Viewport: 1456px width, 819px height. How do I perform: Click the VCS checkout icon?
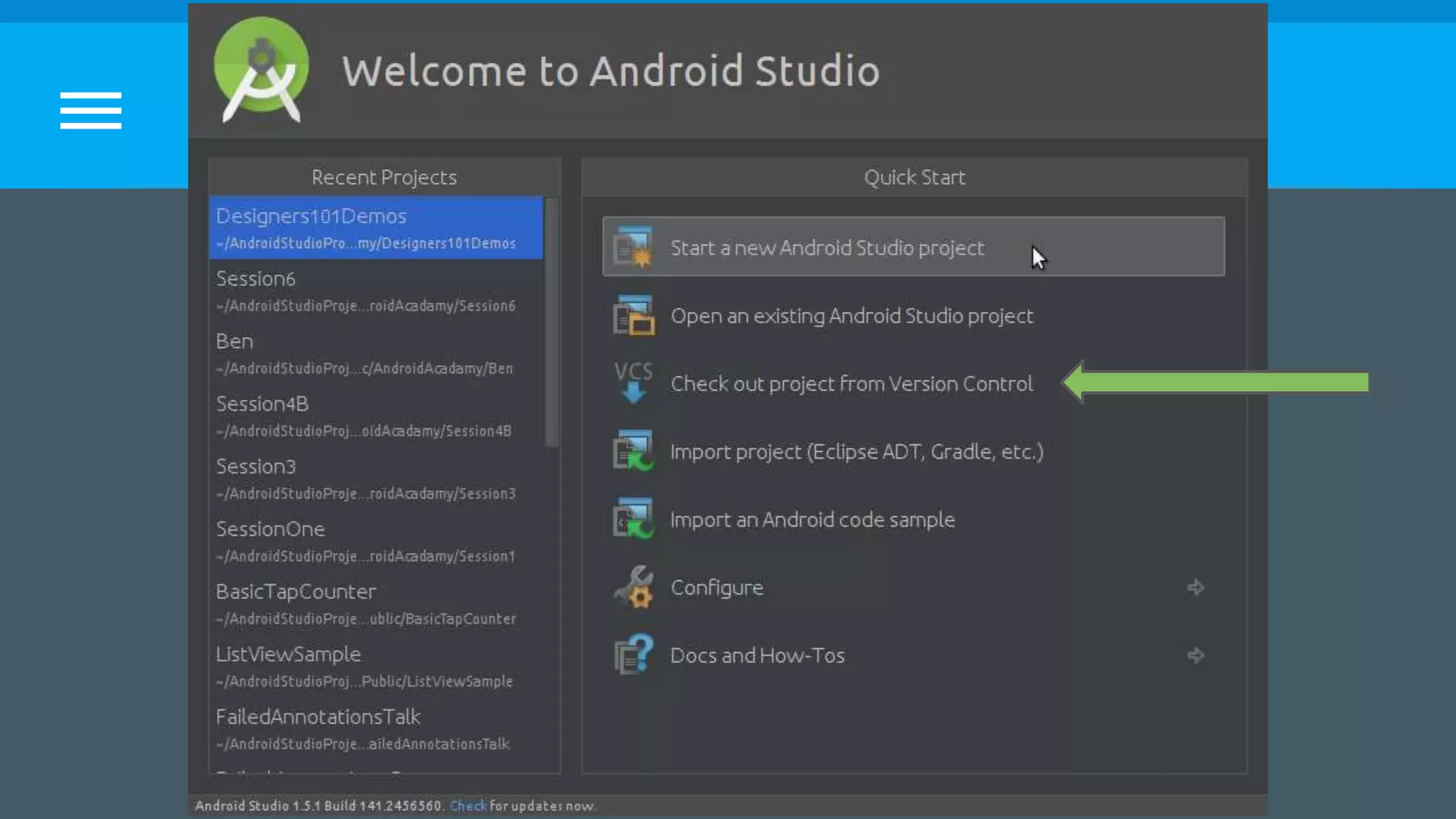(x=633, y=382)
